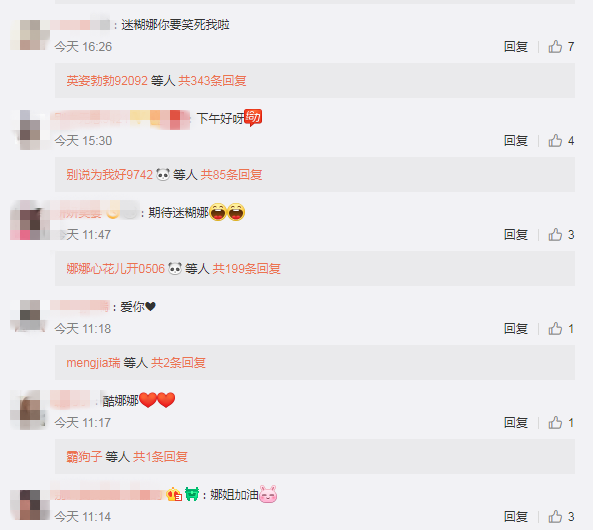Expand 共85条回复 replies

pyautogui.click(x=231, y=175)
